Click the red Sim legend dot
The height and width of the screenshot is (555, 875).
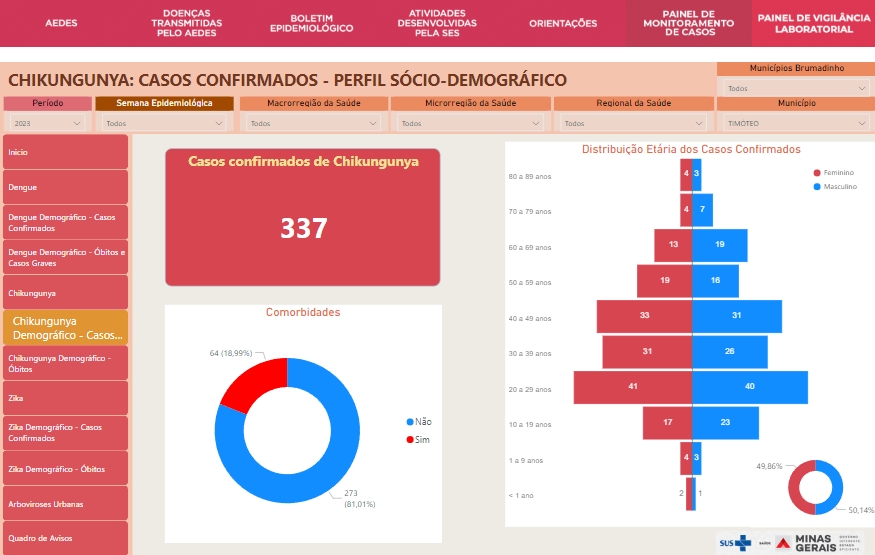point(410,440)
